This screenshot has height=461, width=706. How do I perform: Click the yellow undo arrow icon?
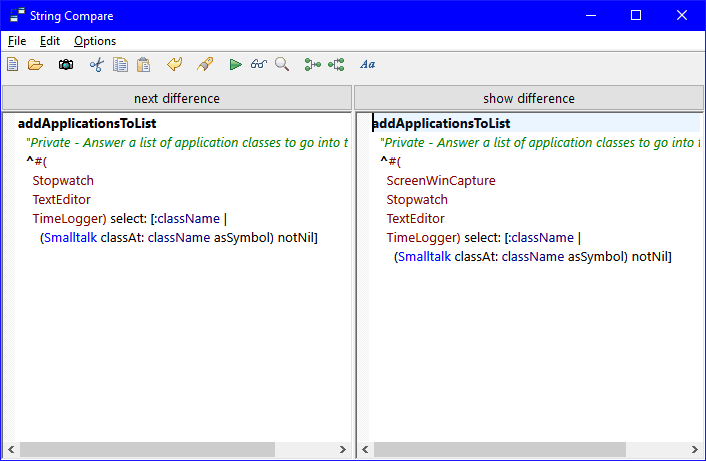tap(175, 65)
